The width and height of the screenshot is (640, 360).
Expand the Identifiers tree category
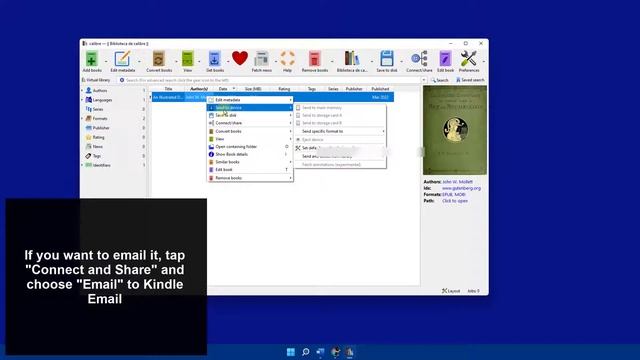pyautogui.click(x=82, y=165)
